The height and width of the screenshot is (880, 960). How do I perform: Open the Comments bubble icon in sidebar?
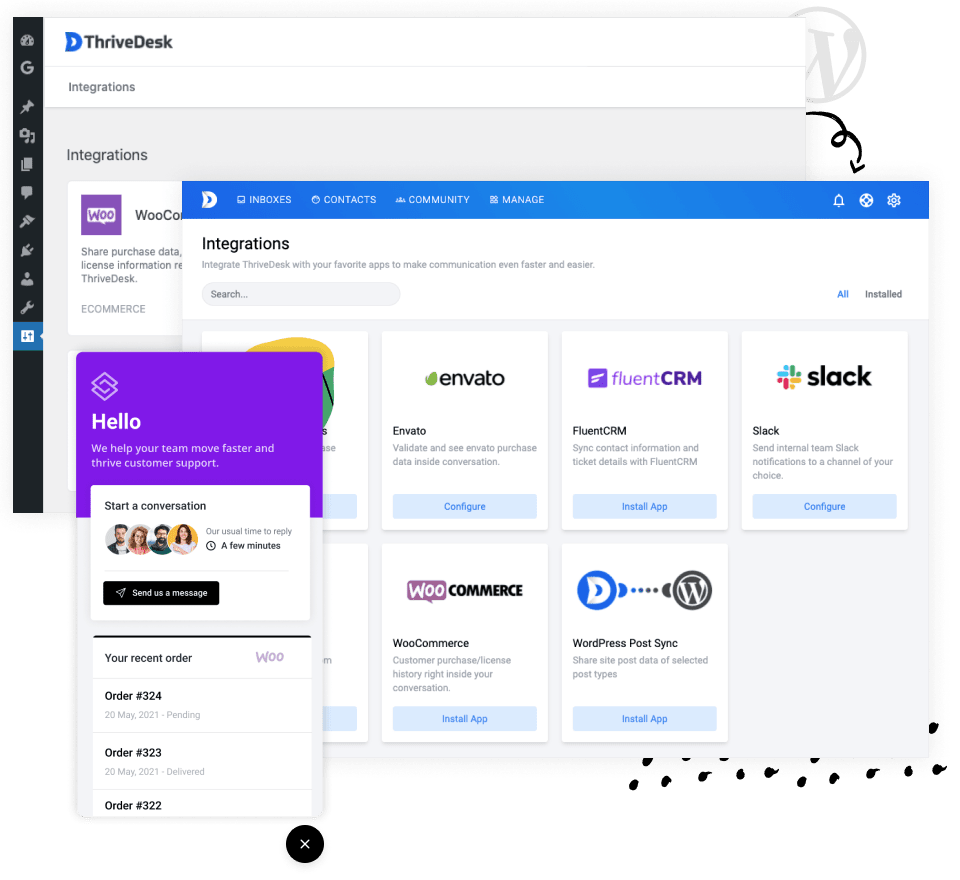(x=27, y=191)
